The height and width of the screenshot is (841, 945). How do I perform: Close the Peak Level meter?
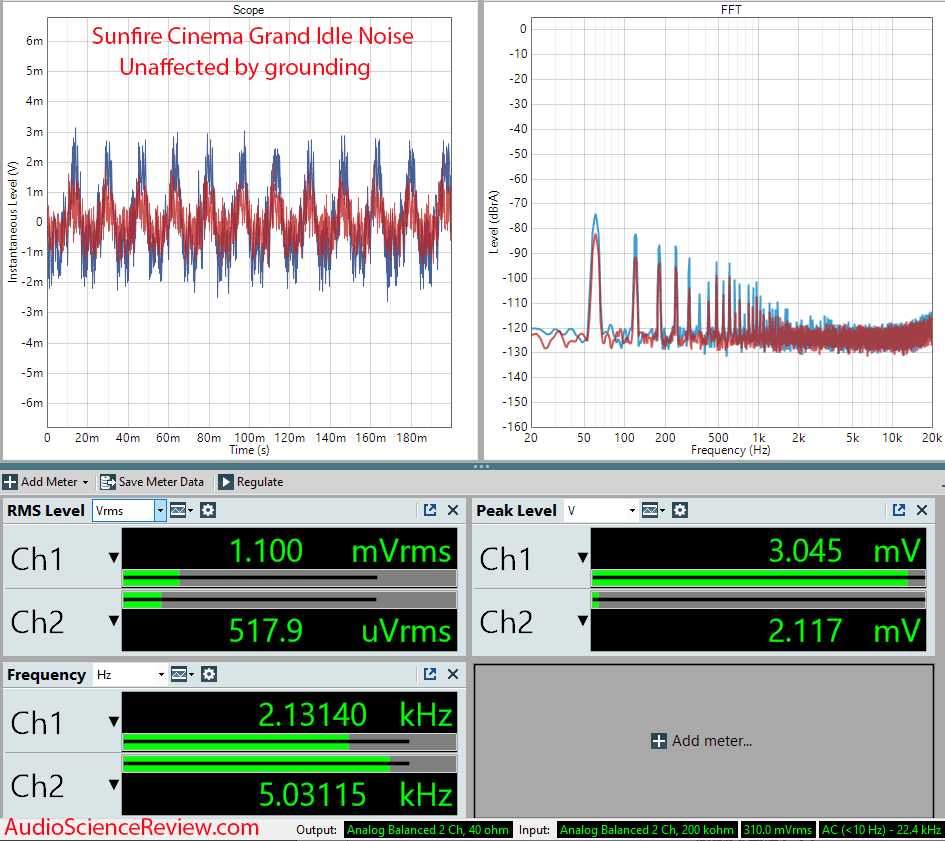tap(922, 511)
